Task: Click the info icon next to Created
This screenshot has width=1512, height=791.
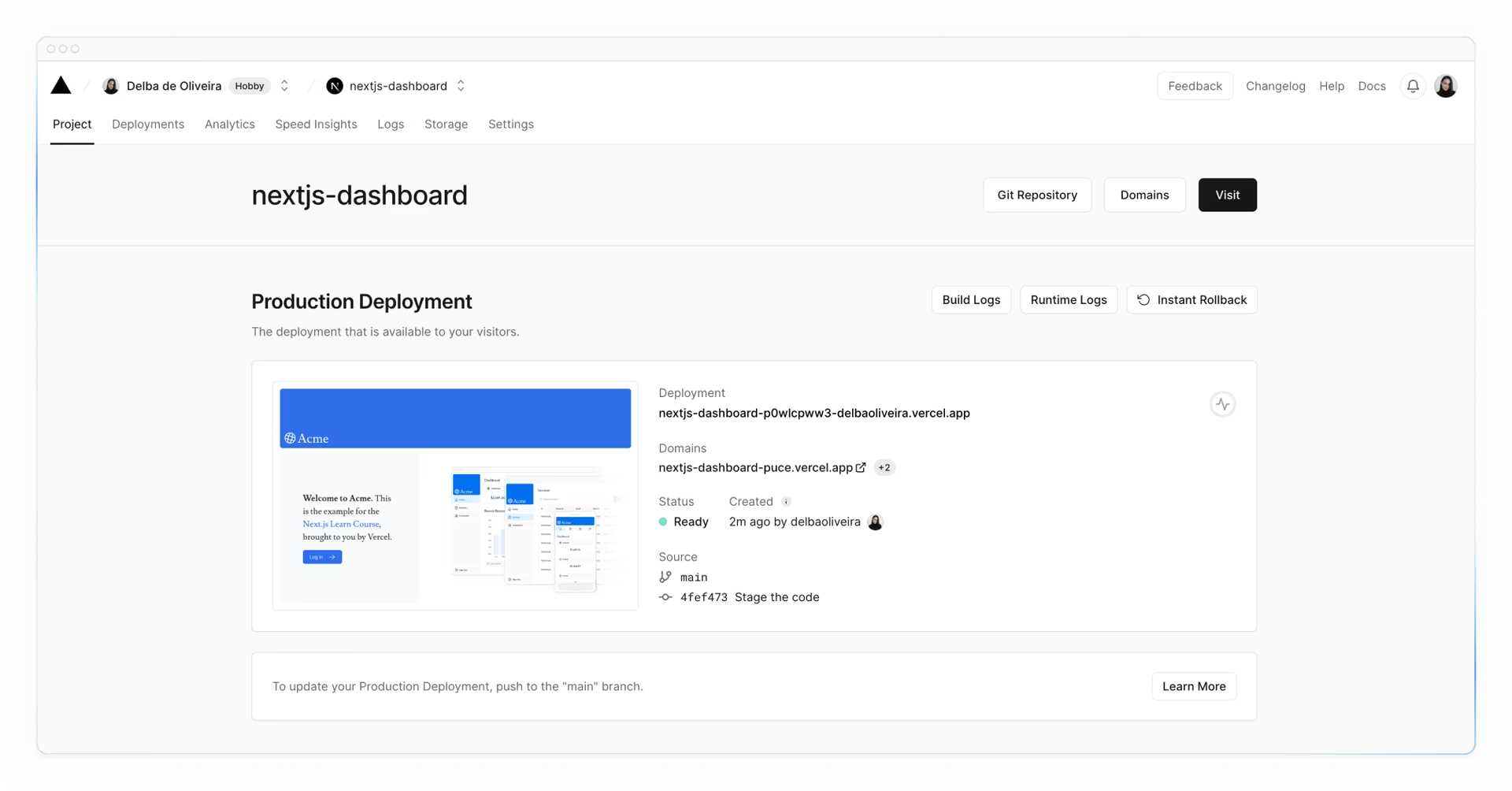Action: tap(786, 502)
